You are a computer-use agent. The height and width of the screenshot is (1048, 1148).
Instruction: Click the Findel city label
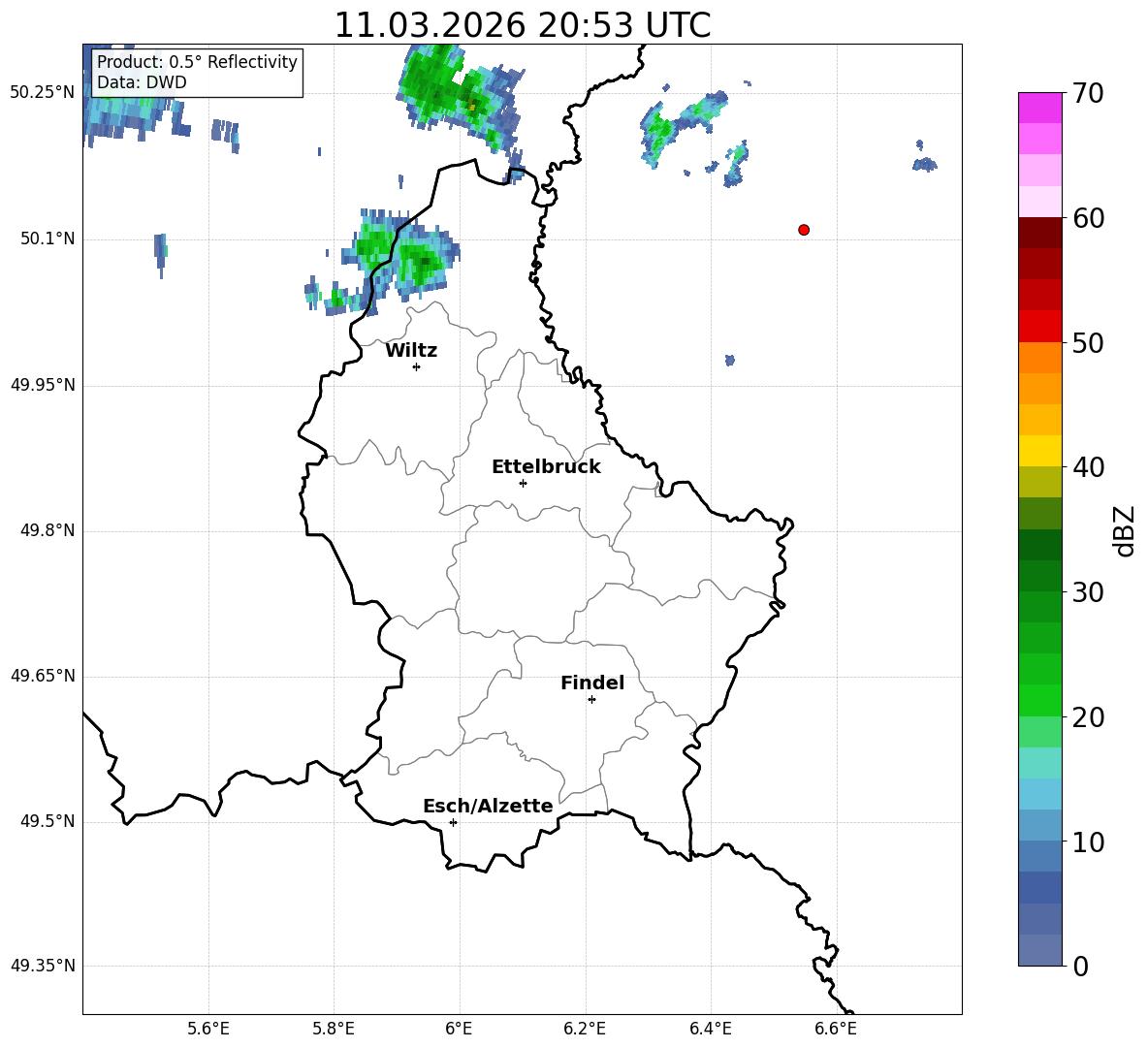point(592,683)
